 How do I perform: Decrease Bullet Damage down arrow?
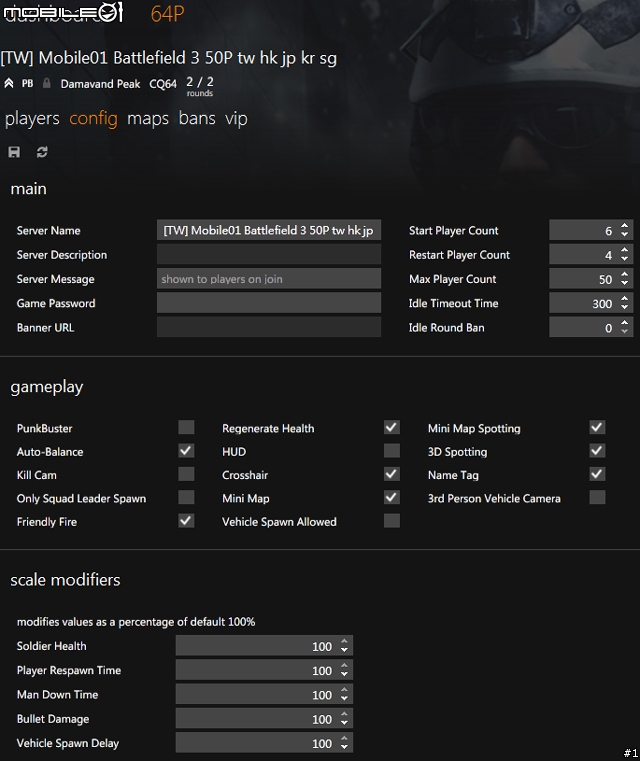(x=344, y=723)
